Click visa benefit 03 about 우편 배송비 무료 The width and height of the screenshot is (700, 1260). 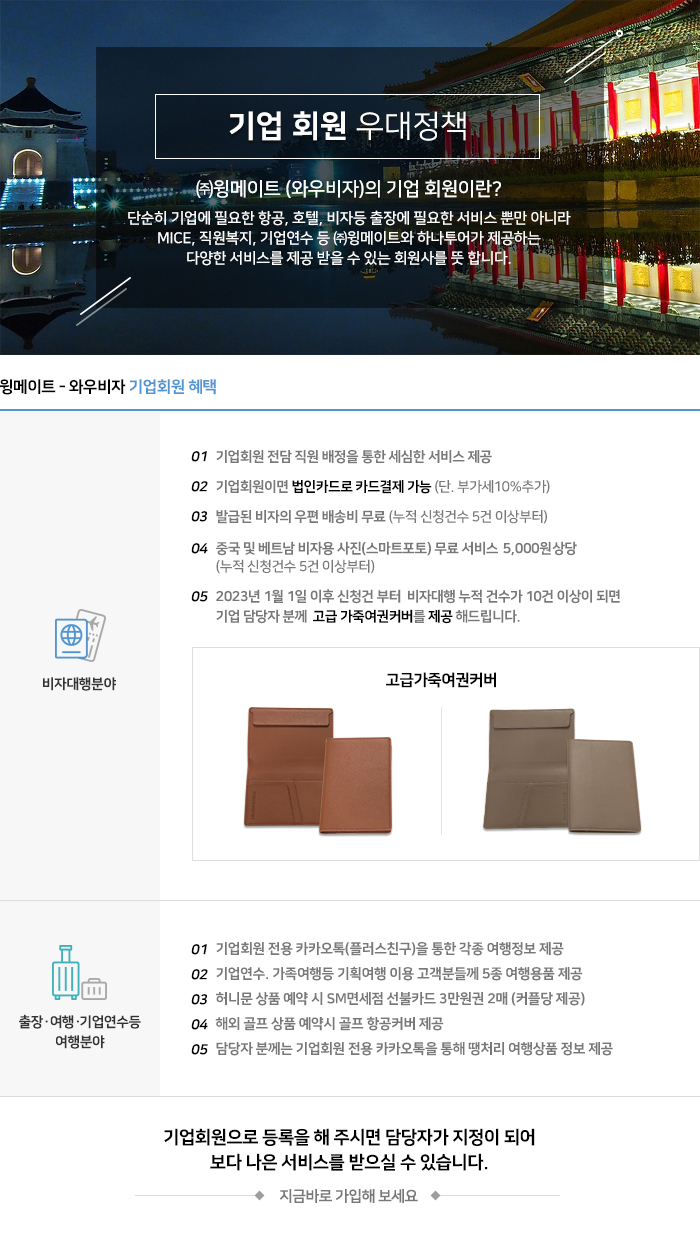coord(369,516)
